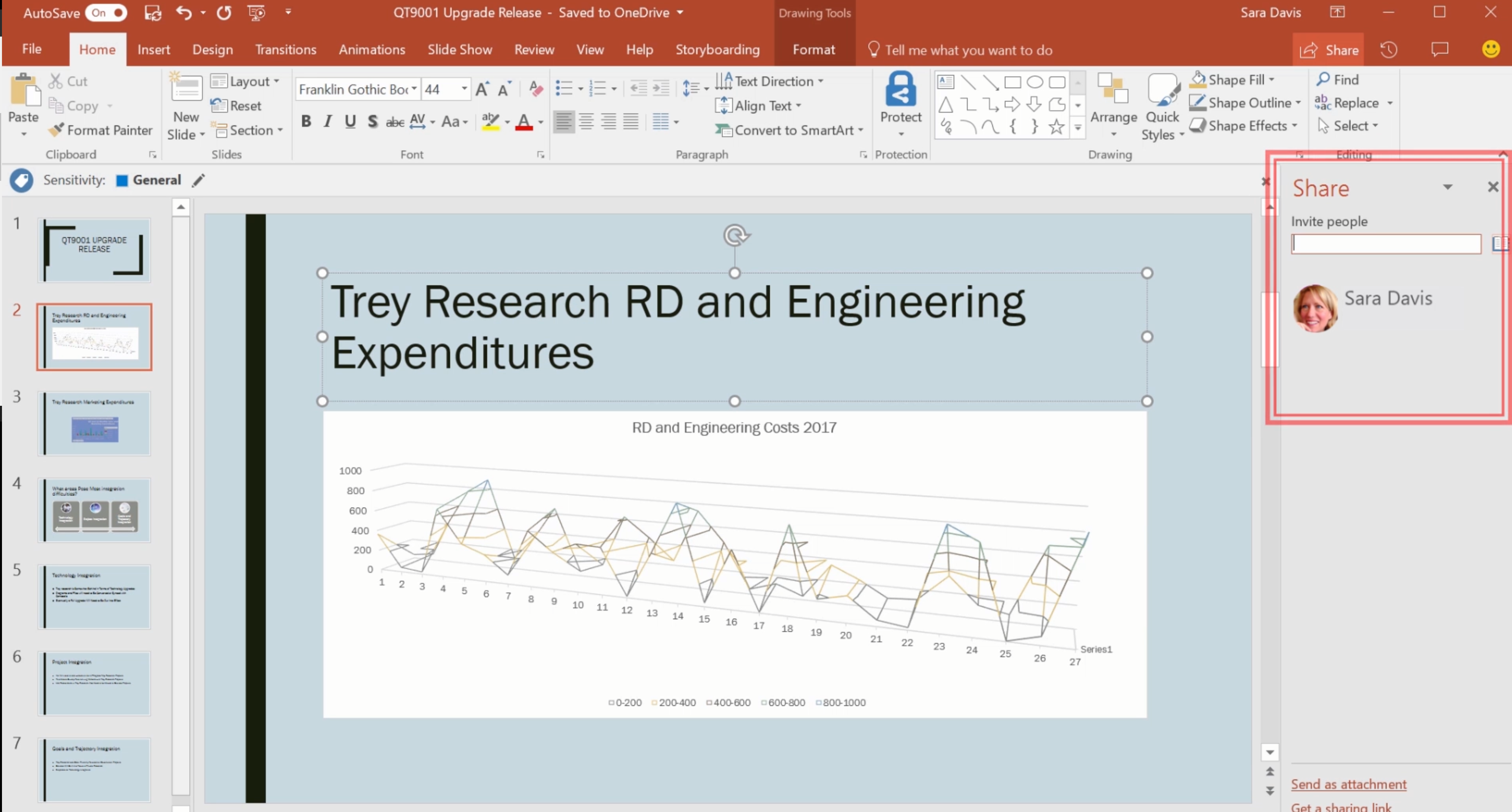Click the Repeat icon in the title bar
Screen dimensions: 1512x812
pos(224,12)
